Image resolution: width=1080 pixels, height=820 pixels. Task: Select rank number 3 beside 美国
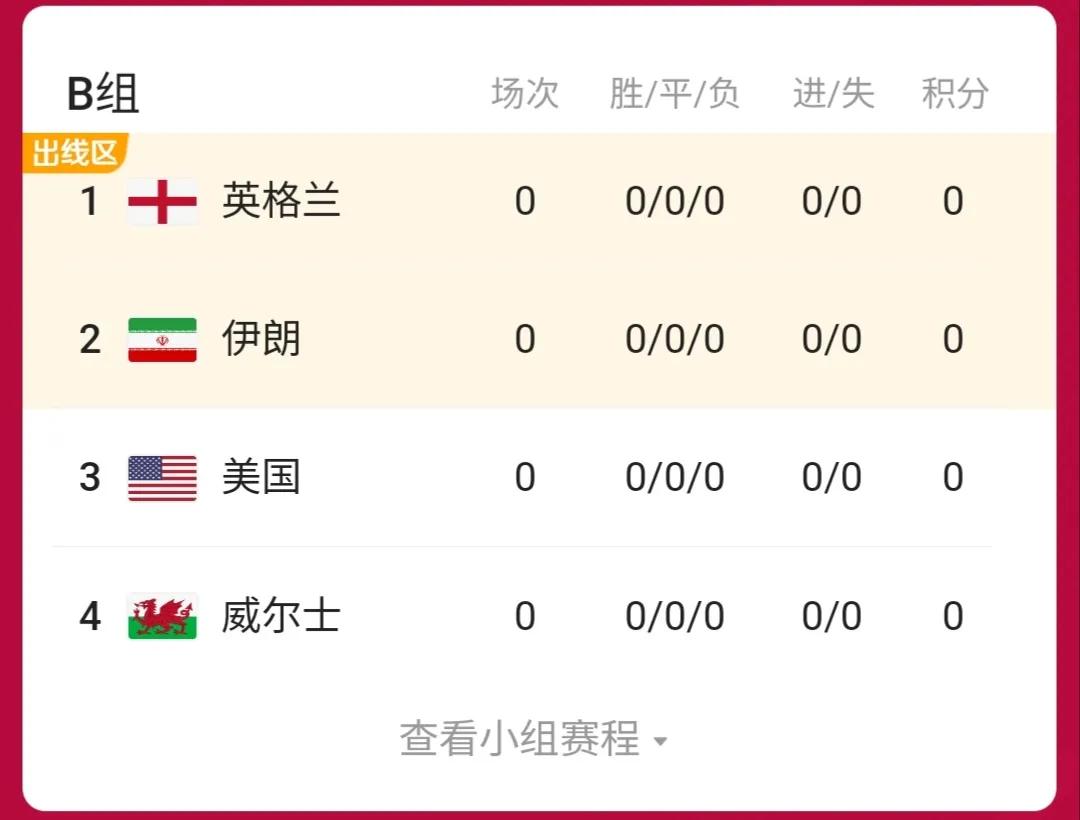click(x=90, y=477)
